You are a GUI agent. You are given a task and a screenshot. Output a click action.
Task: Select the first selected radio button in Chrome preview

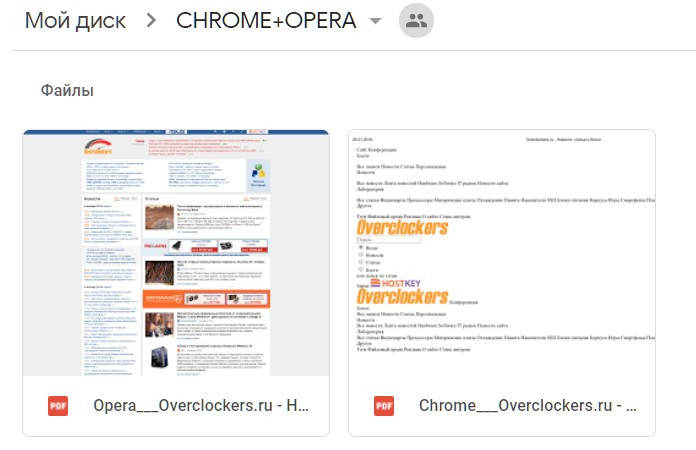361,247
